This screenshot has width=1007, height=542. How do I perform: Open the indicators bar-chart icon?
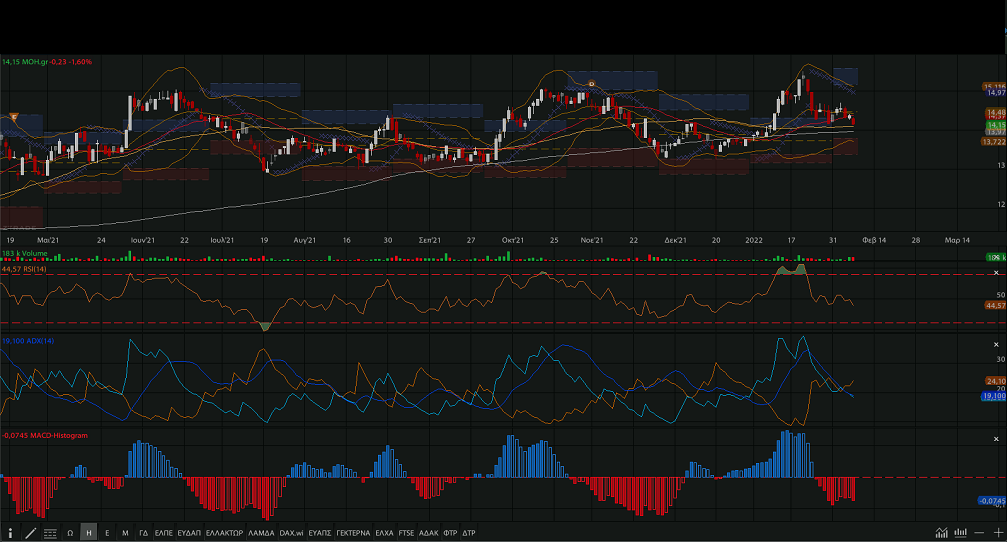[961, 533]
